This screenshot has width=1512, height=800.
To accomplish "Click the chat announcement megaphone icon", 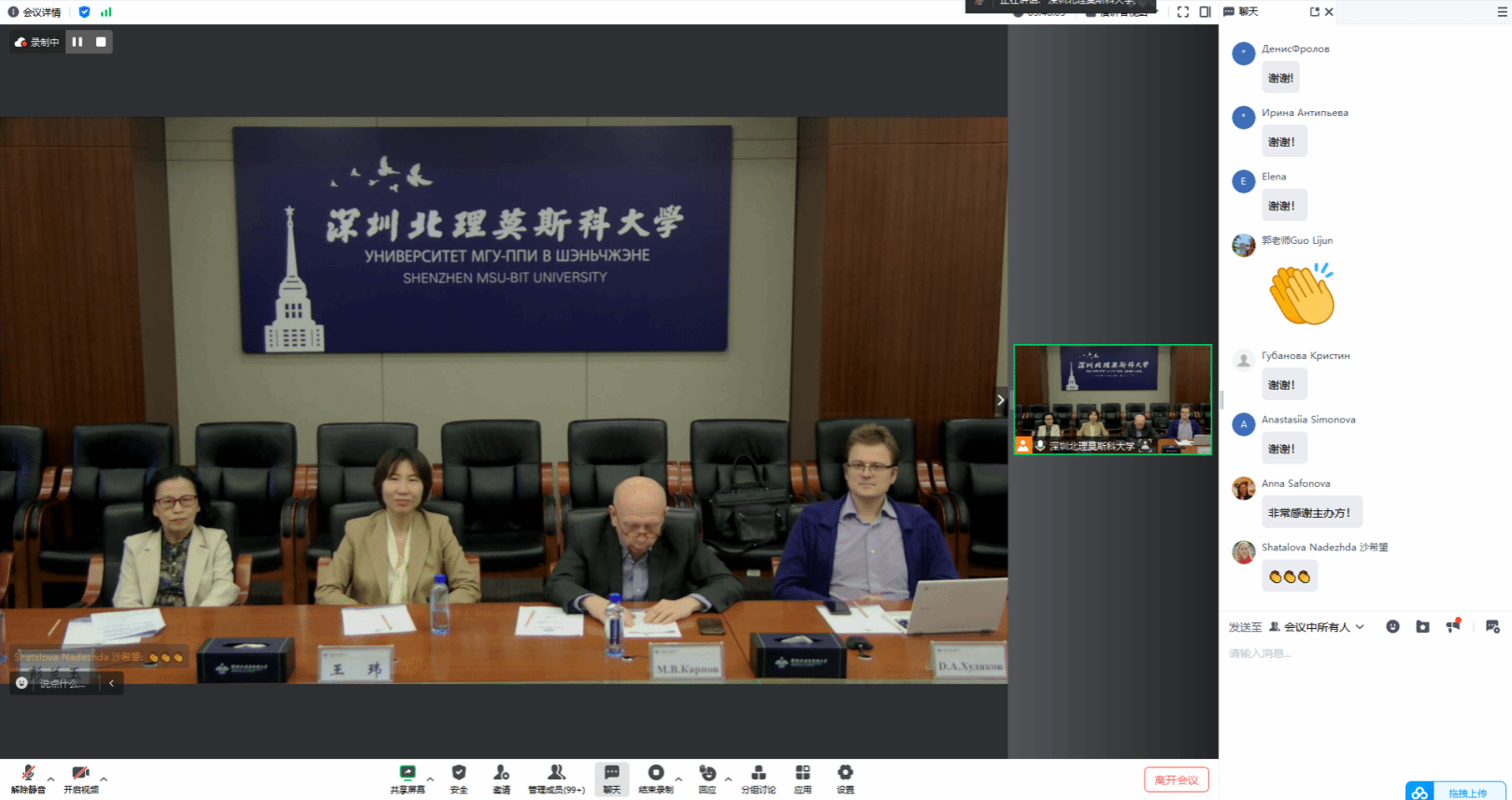I will 1453,627.
